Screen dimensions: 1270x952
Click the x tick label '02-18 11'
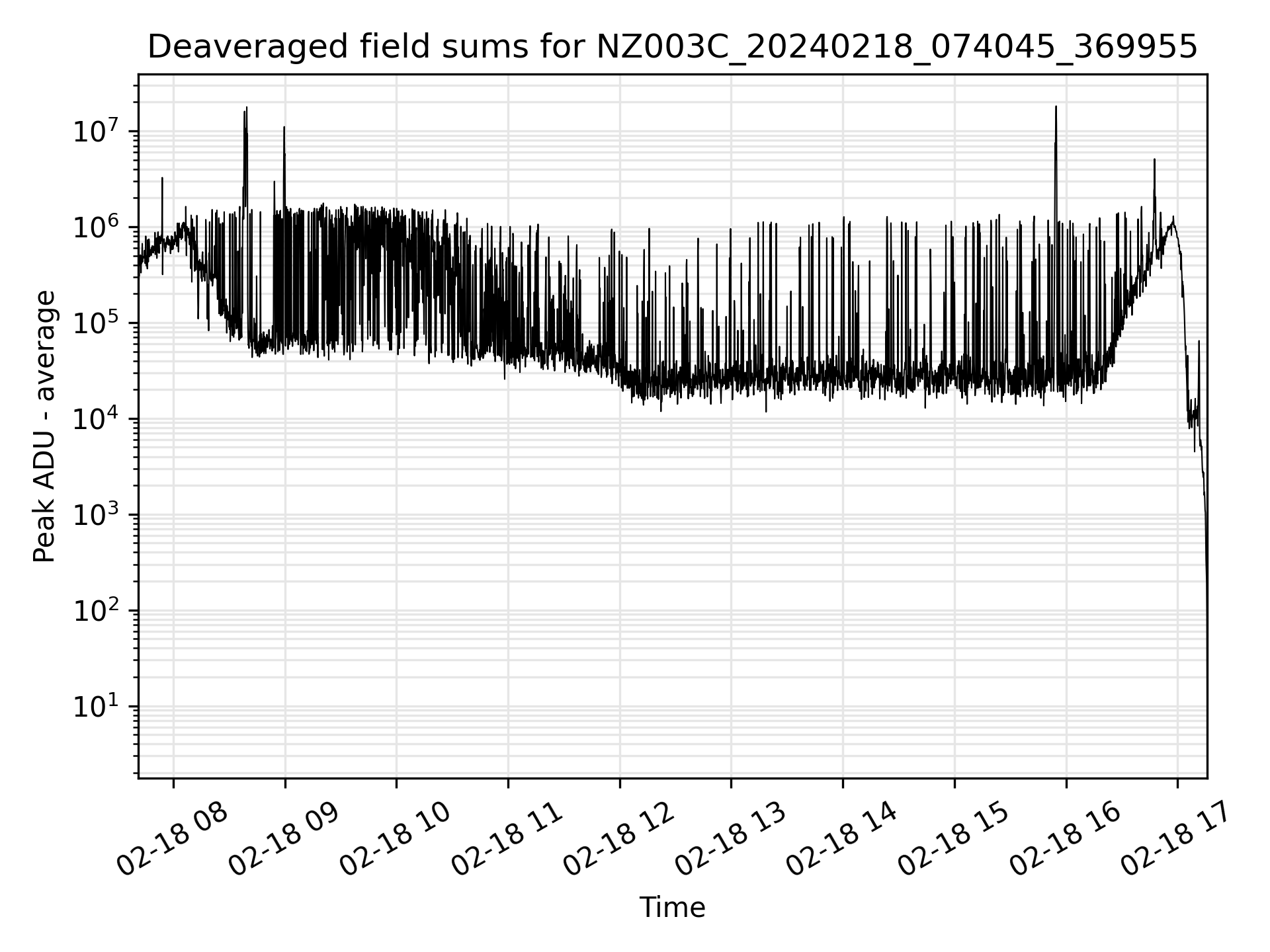(507, 840)
